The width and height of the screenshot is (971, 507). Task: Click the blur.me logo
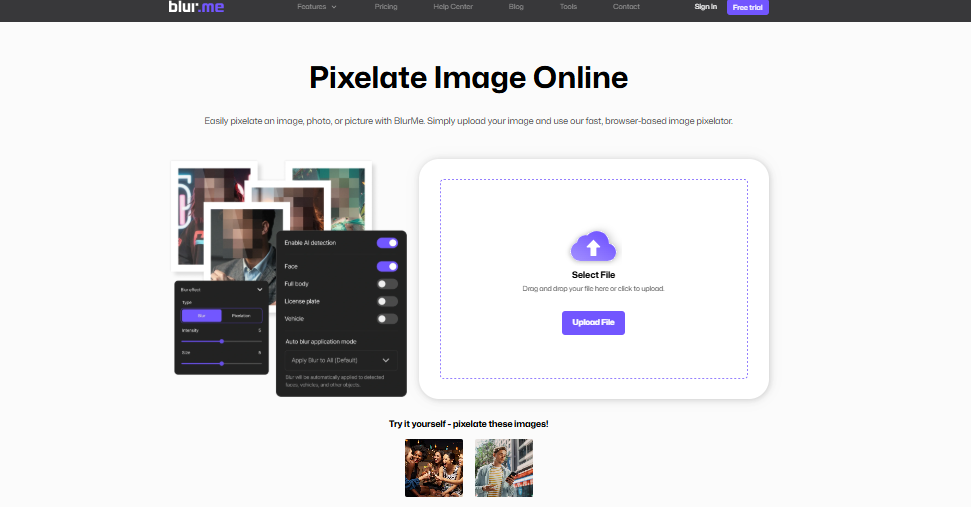pos(196,7)
